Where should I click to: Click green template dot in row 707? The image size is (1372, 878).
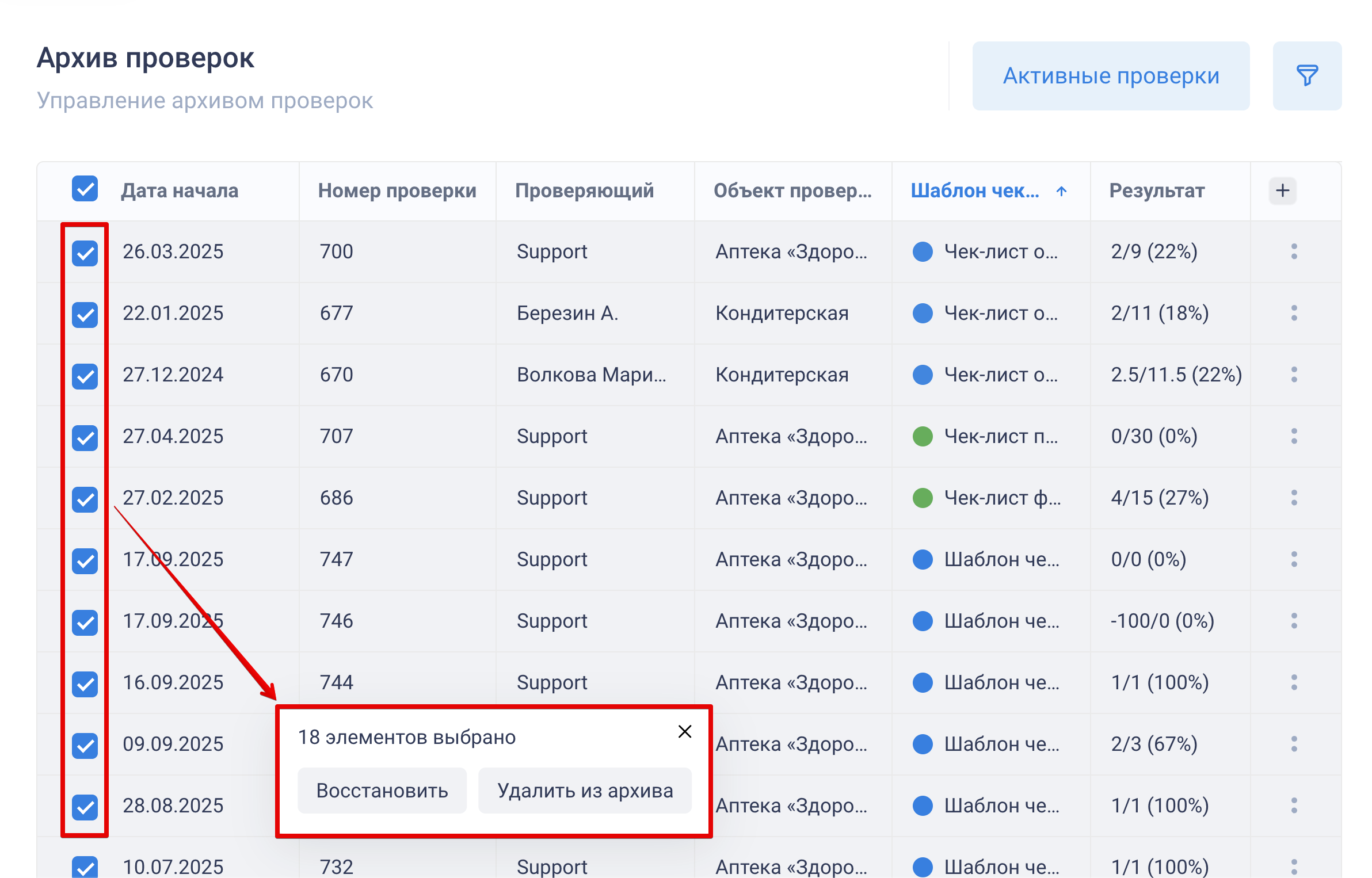(923, 436)
